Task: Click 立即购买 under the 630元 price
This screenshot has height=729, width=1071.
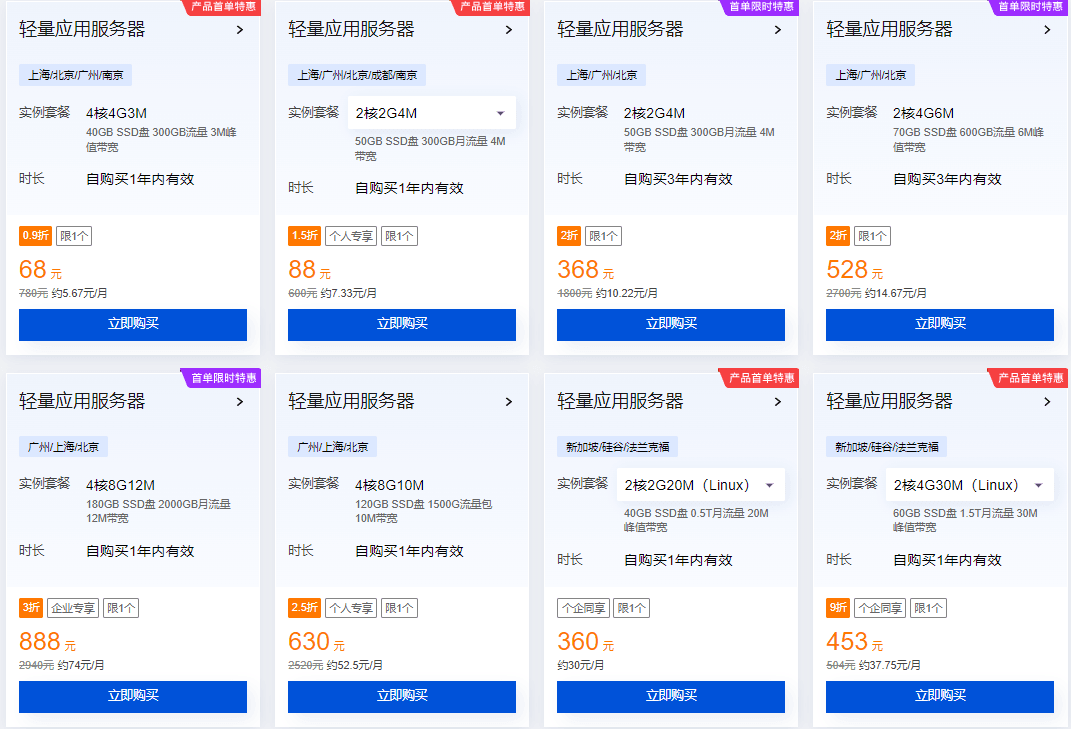Action: (x=402, y=696)
